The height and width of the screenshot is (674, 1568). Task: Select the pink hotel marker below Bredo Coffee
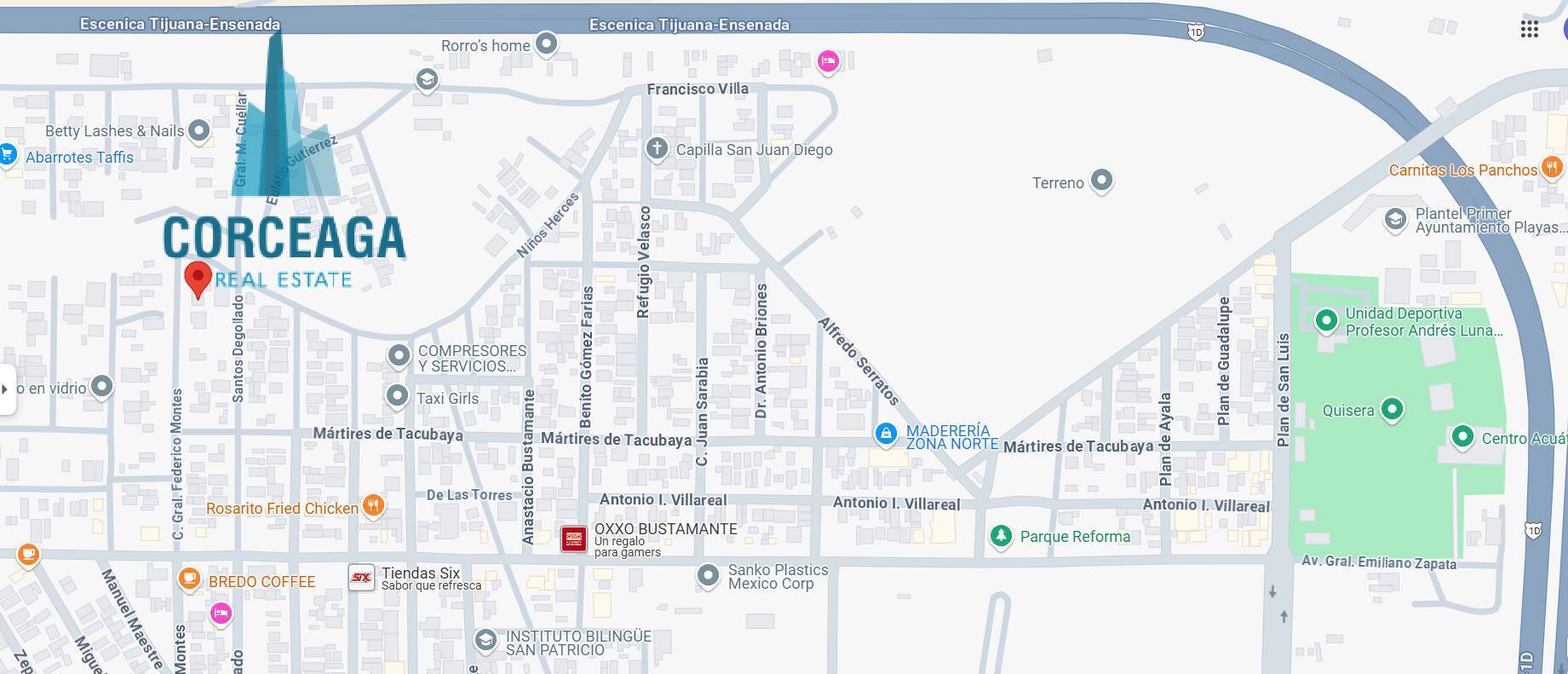[221, 614]
